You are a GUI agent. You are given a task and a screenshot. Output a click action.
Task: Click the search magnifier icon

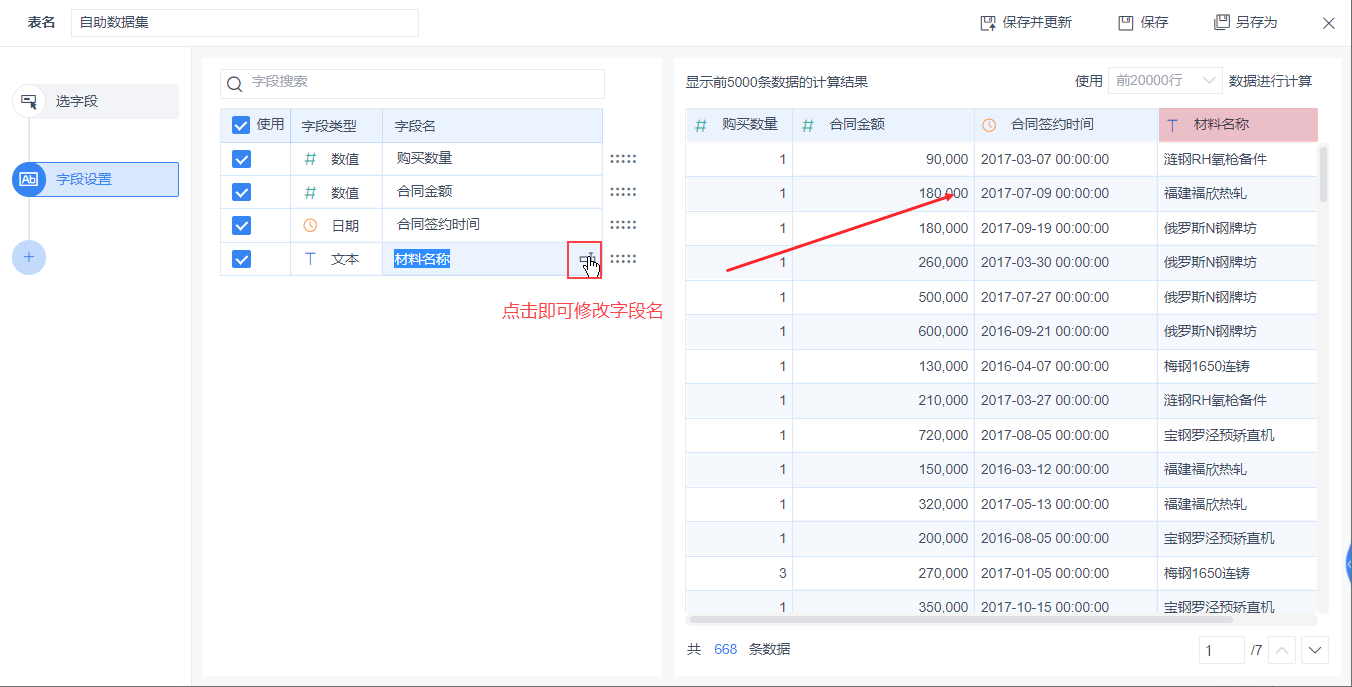(x=235, y=84)
